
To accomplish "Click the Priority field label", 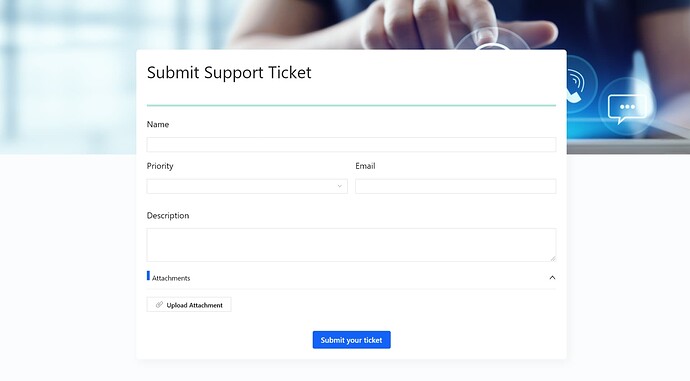I will (x=160, y=166).
